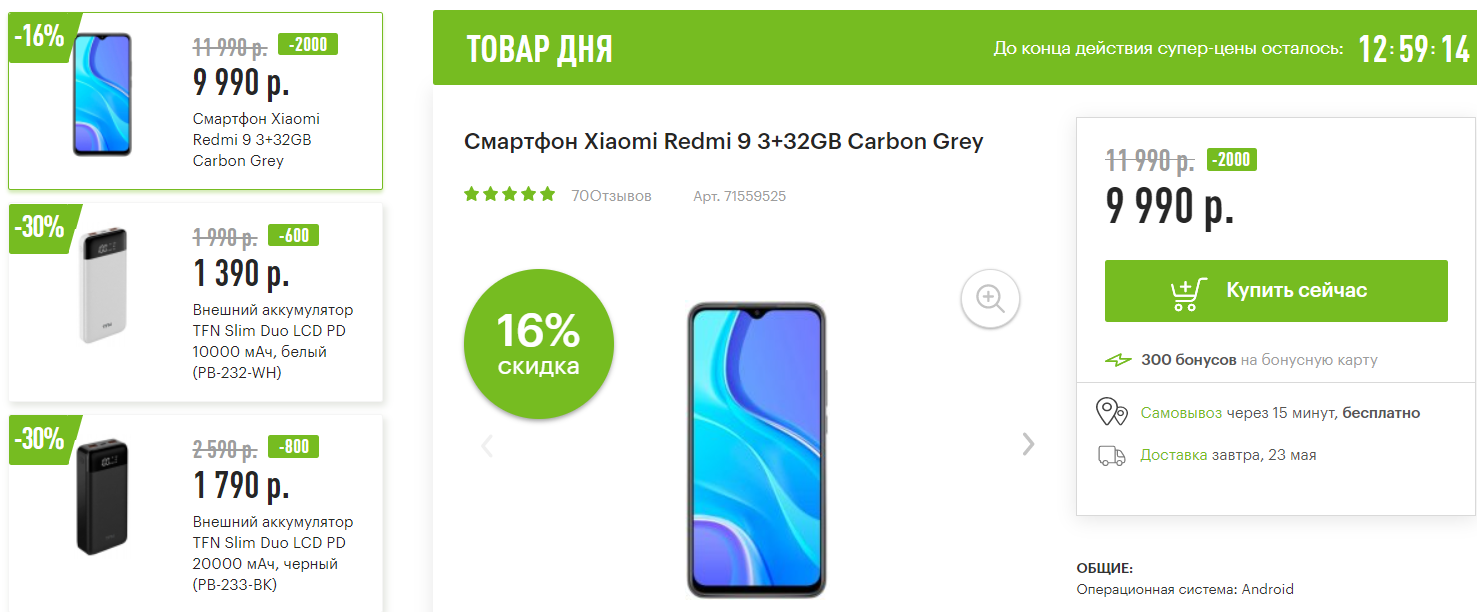Click the bonus card lightning icon

[x=1118, y=360]
